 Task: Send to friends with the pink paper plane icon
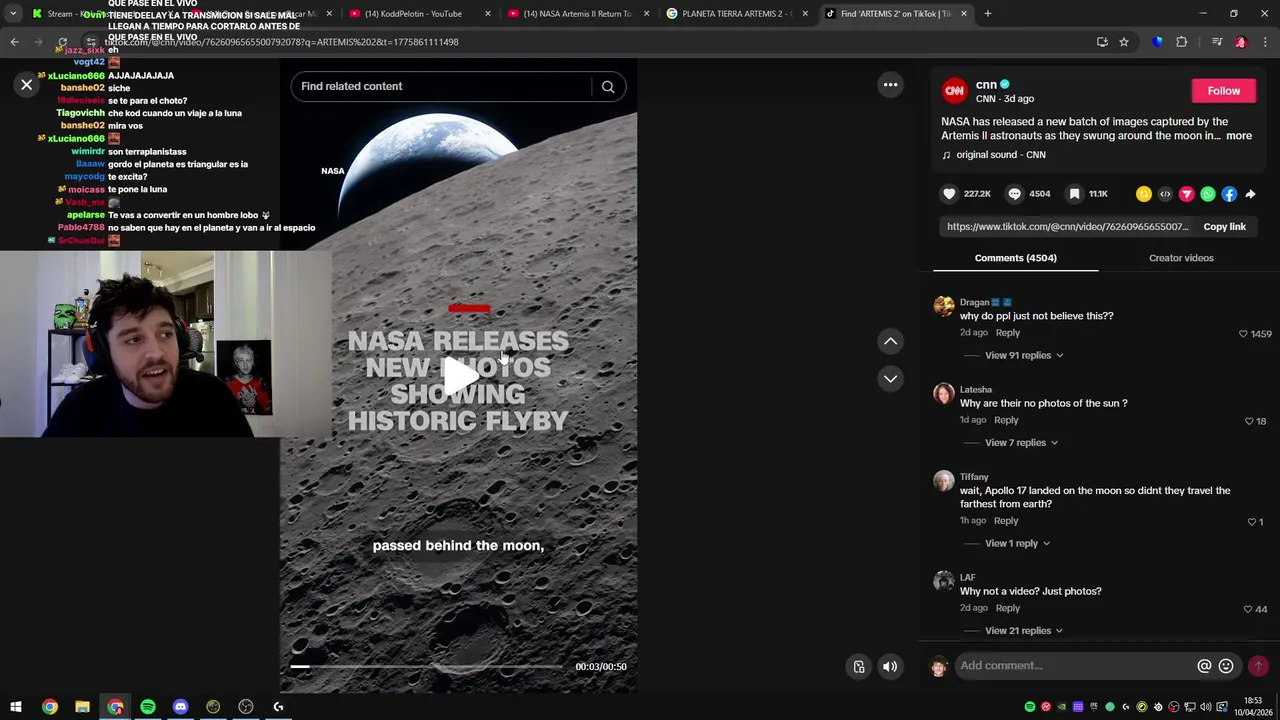point(1187,194)
